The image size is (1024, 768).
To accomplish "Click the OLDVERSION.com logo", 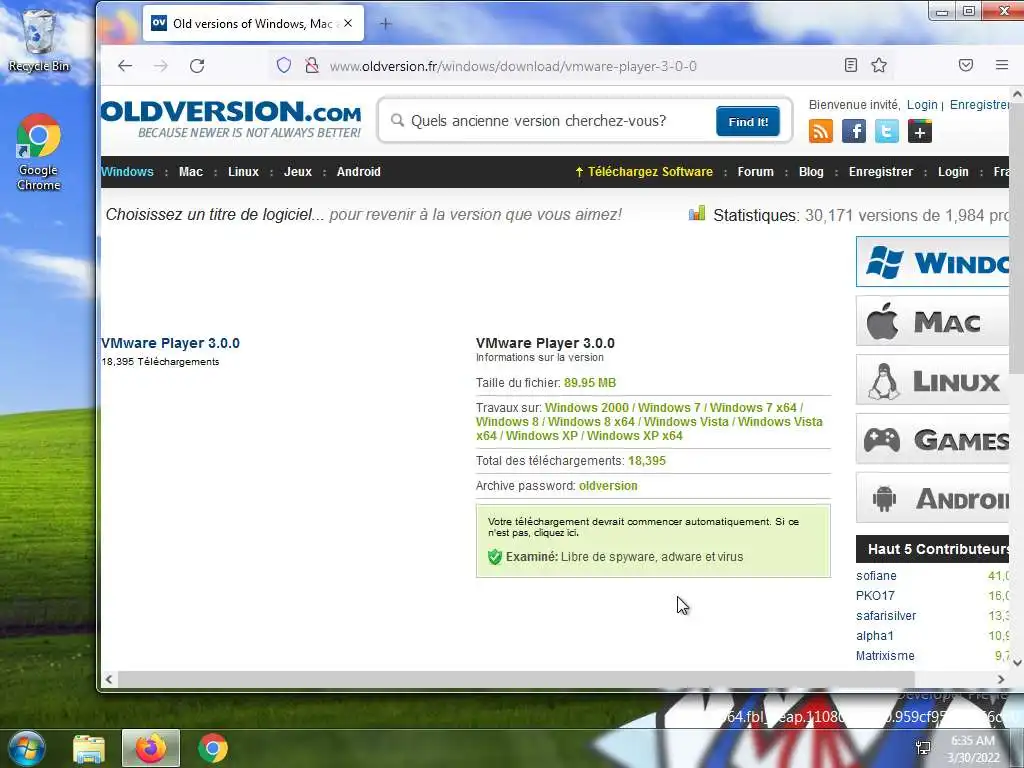I will [231, 118].
